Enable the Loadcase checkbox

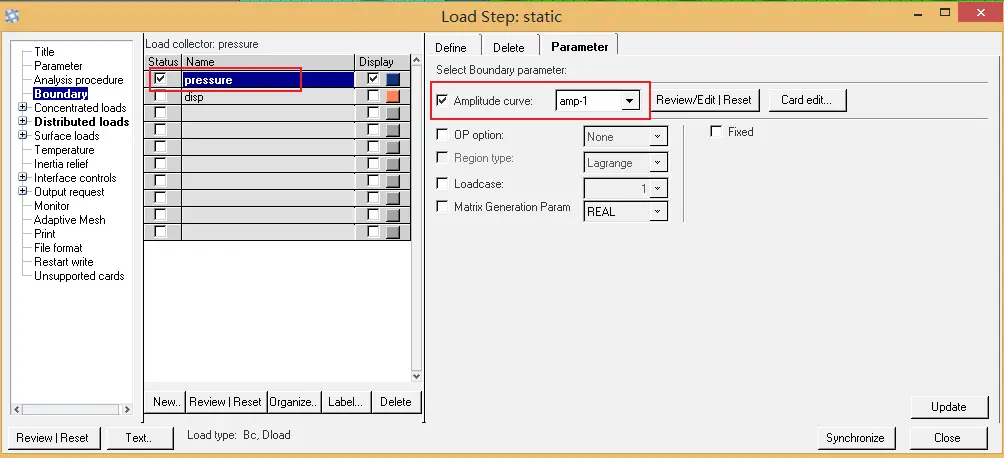pos(442,184)
